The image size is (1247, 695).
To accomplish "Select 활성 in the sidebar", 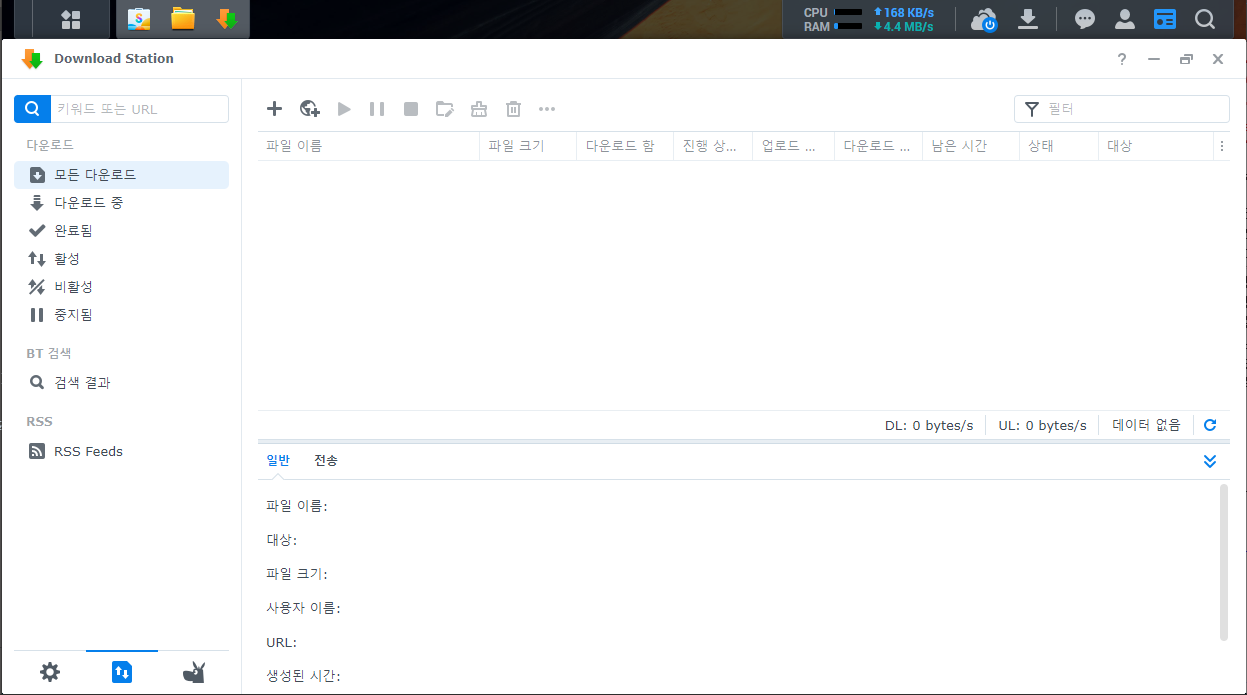I will point(121,259).
